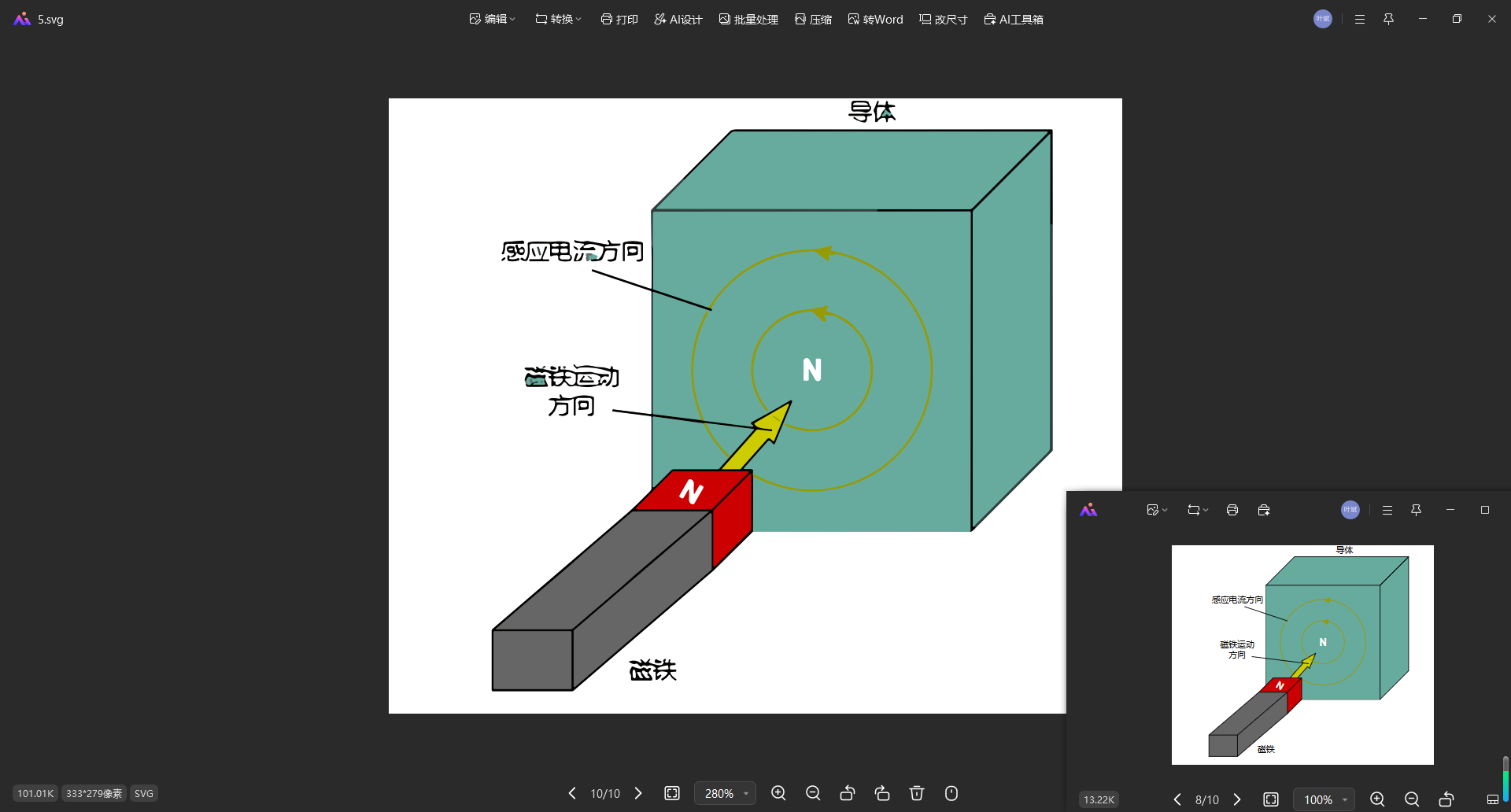
Task: Open AI toolbox icon in small window
Action: coord(1264,510)
